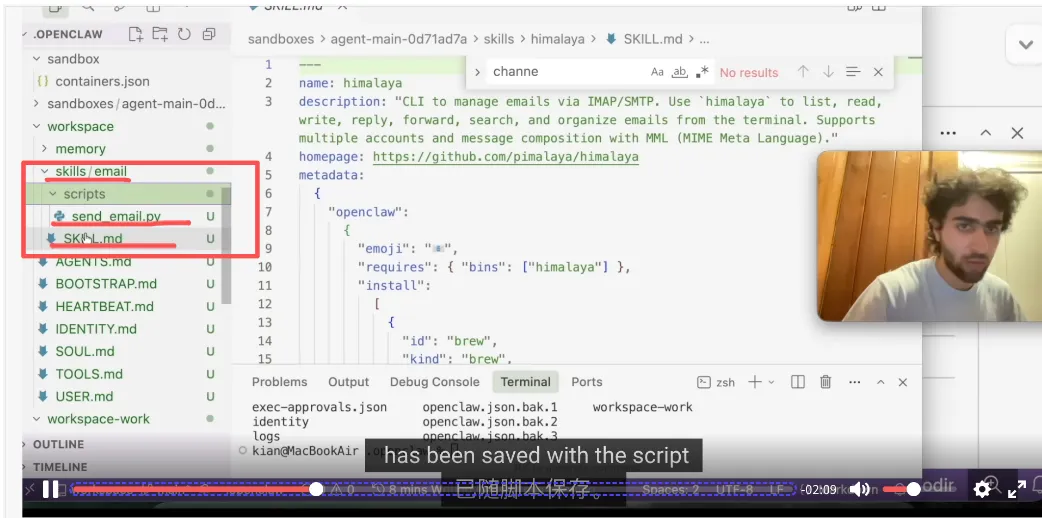Expand the replace field chevron in find widget

477,72
